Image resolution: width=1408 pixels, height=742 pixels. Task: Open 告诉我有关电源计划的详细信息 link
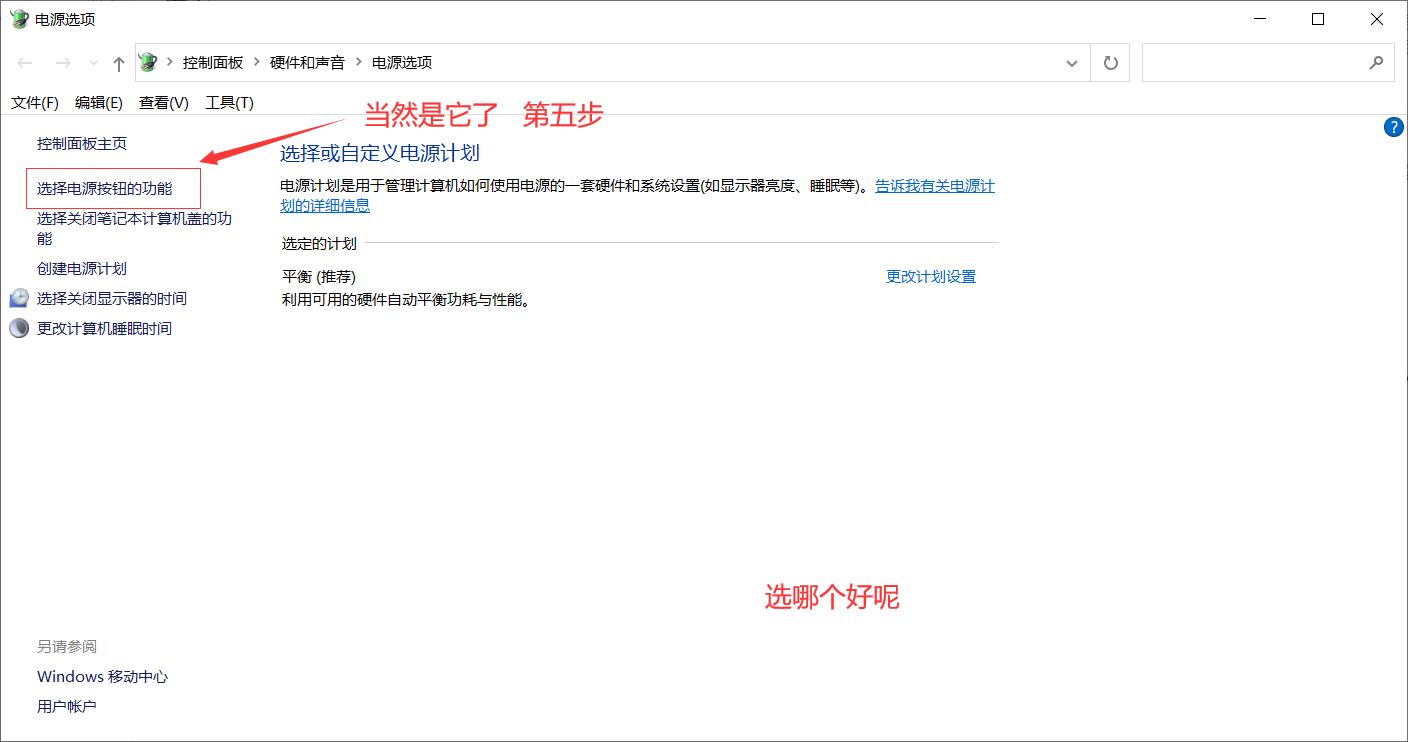[934, 186]
